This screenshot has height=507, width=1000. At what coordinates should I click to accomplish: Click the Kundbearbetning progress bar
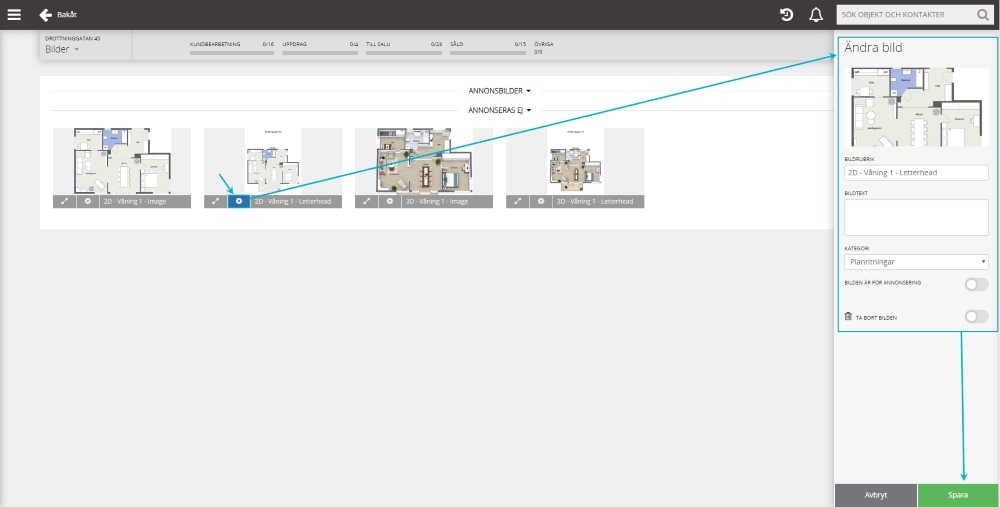pos(232,53)
